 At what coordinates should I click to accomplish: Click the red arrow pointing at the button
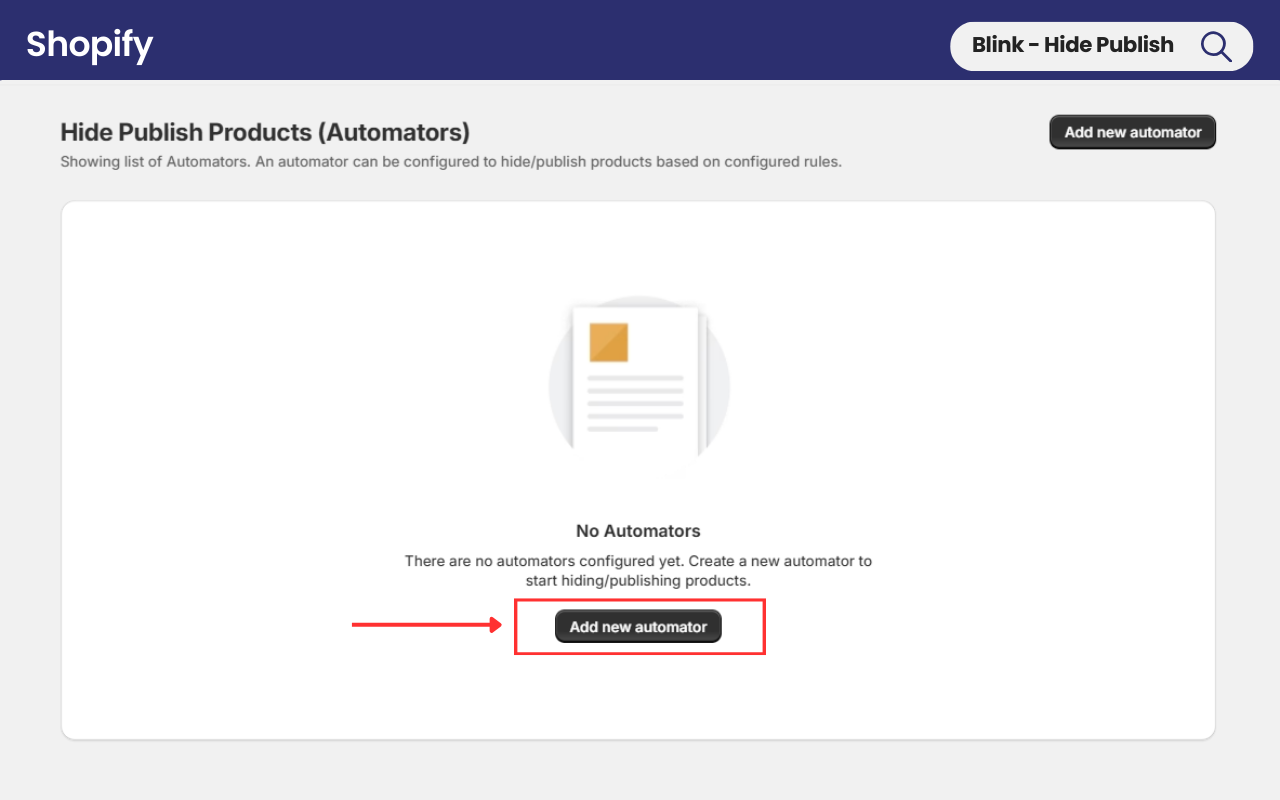(x=426, y=626)
